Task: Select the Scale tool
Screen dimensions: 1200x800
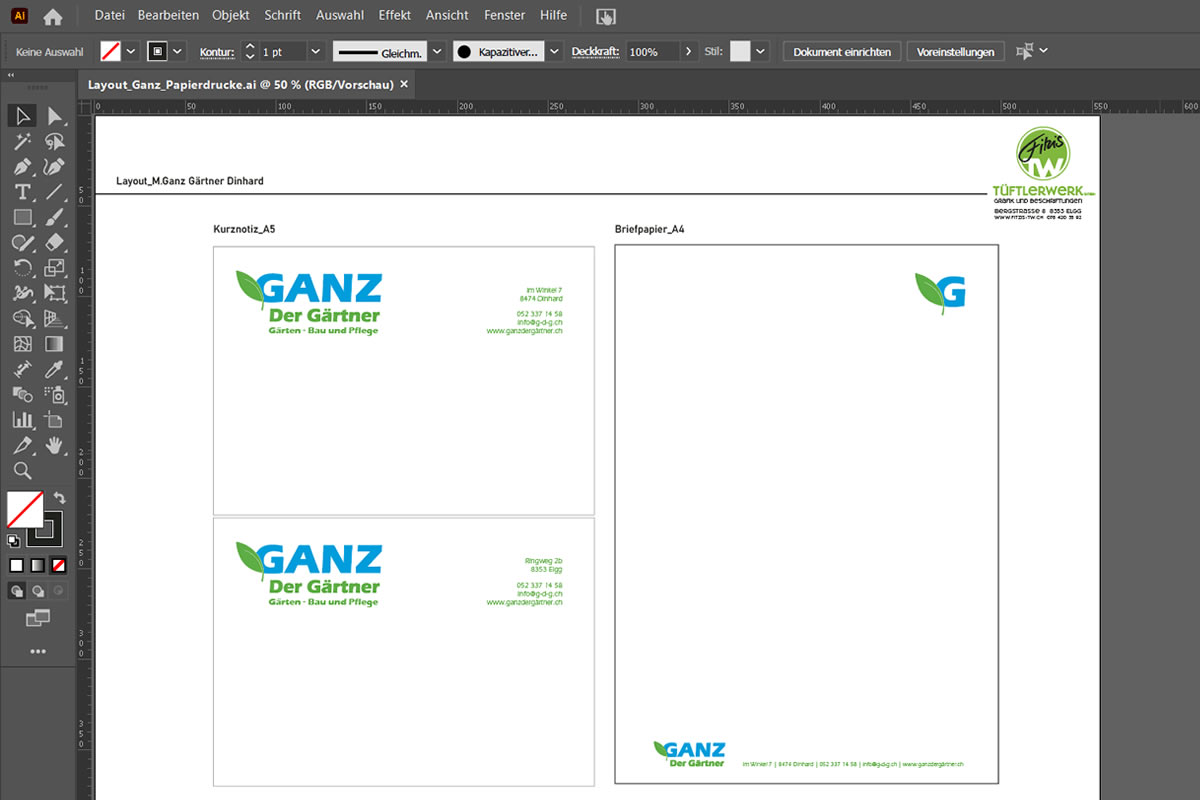Action: (54, 267)
